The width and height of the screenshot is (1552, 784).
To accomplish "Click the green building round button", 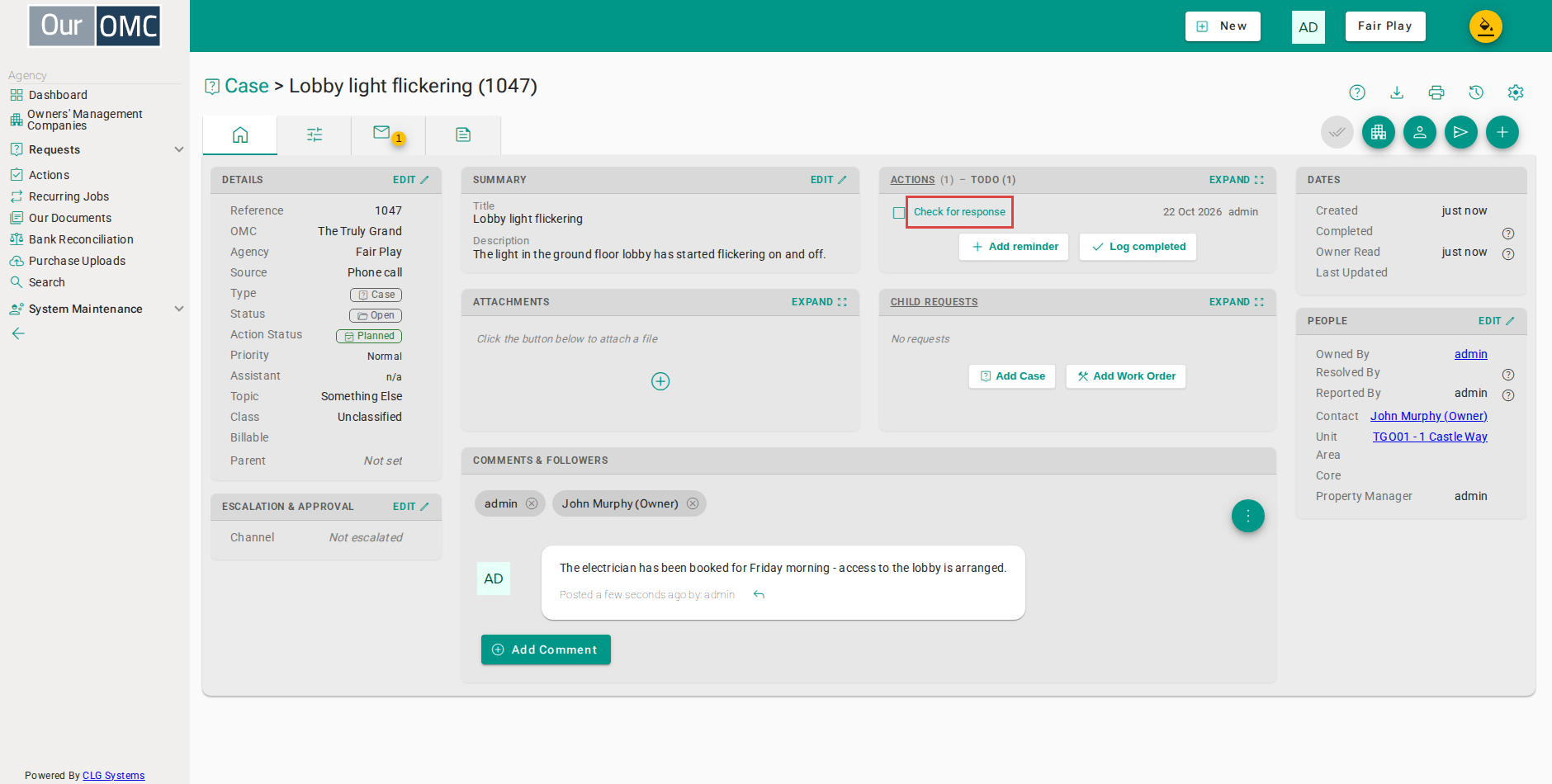I will 1379,132.
